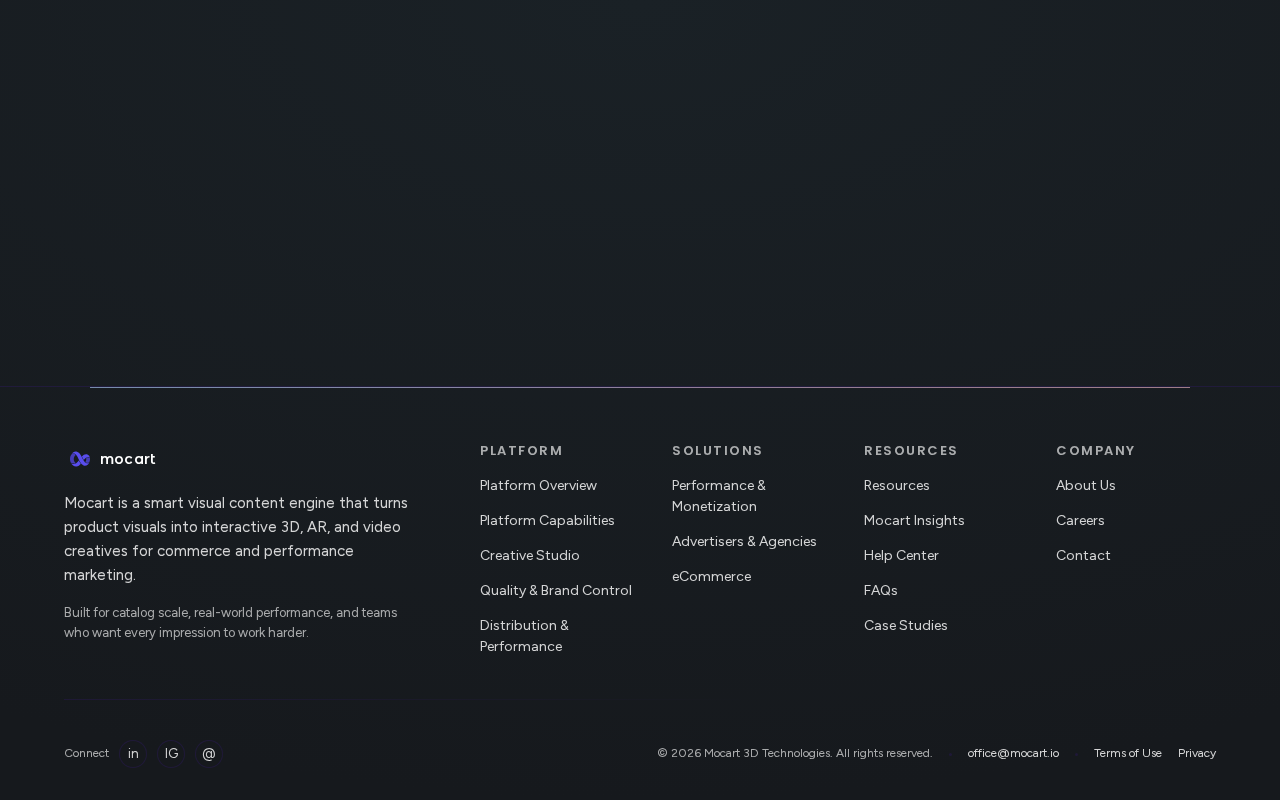Viewport: 1280px width, 800px height.
Task: Open the LinkedIn social icon
Action: coord(133,753)
